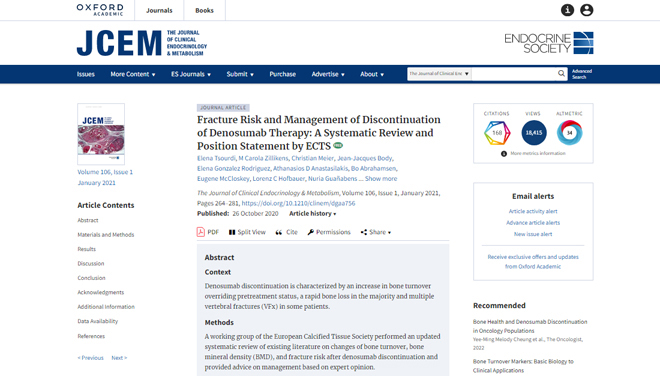The image size is (660, 376).
Task: Open recommended Bone Health and Denosumab article
Action: click(530, 326)
